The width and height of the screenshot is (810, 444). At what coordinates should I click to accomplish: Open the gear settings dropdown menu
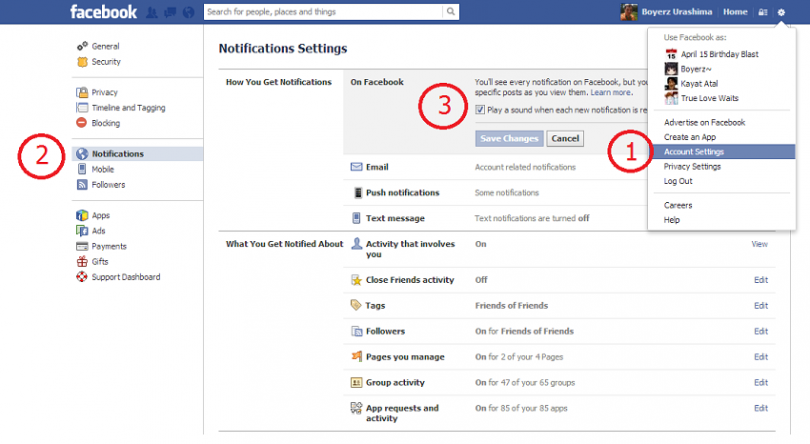pos(781,12)
